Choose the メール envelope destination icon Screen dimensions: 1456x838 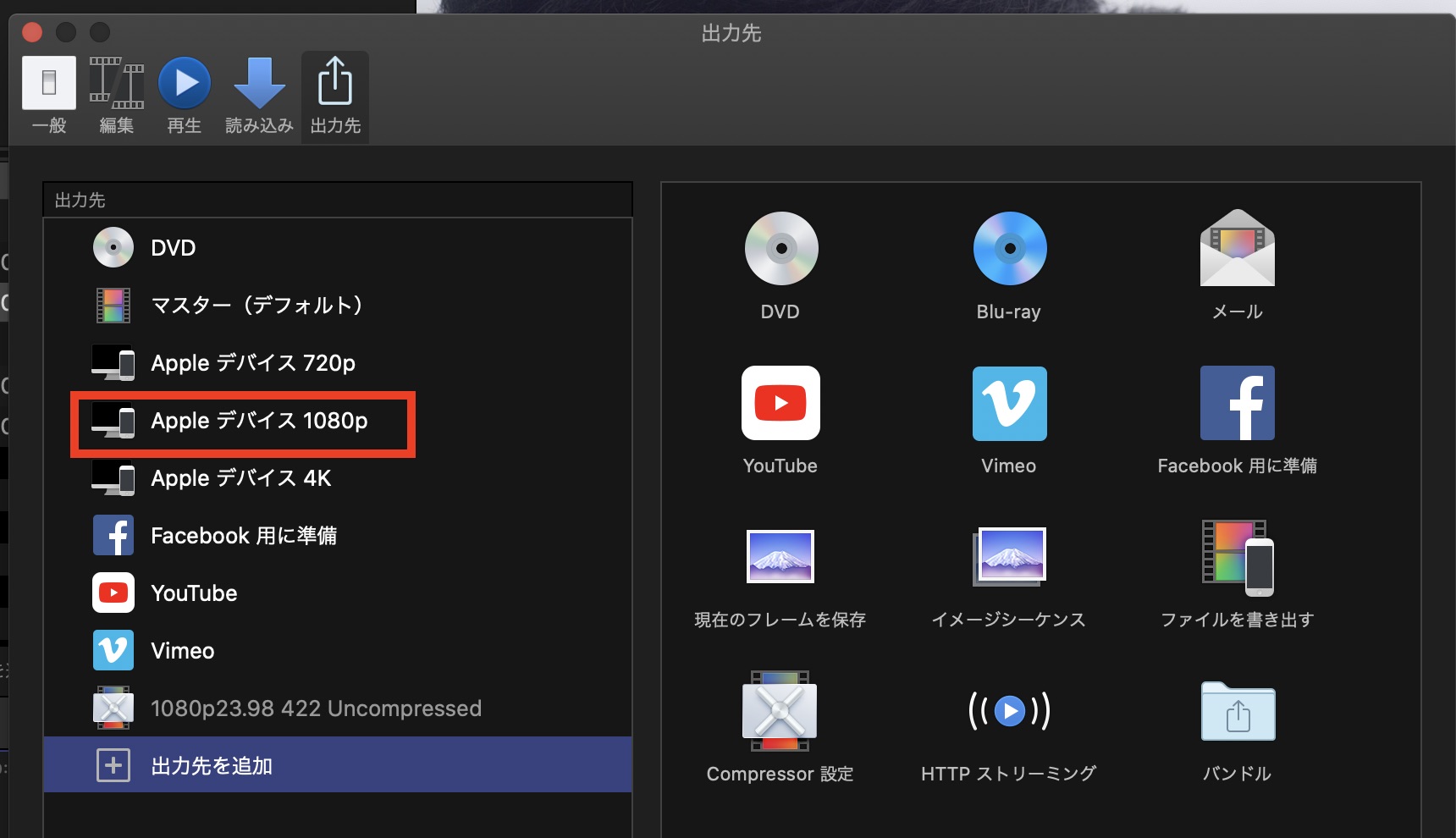coord(1238,247)
